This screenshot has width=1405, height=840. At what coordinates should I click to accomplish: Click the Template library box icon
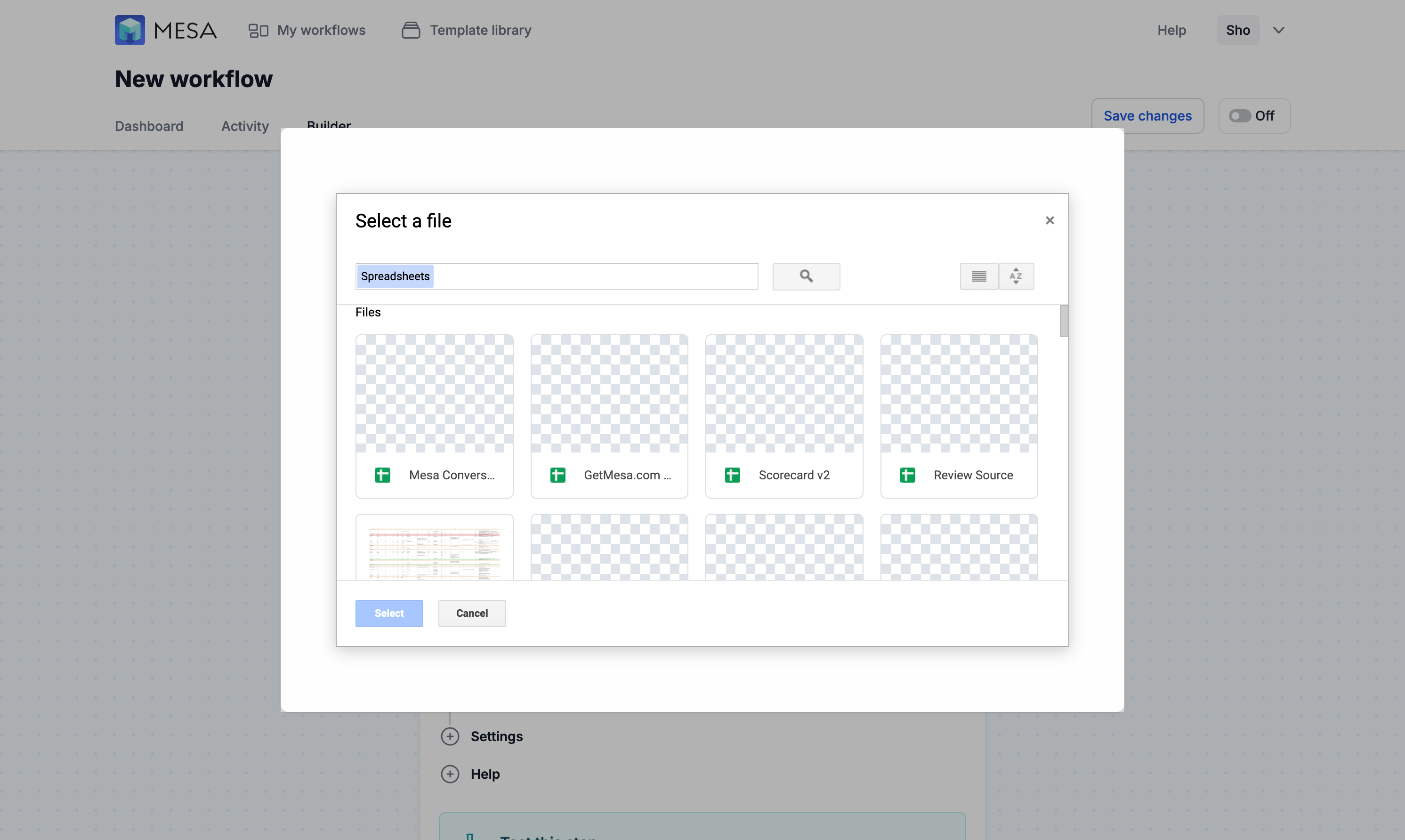pyautogui.click(x=410, y=30)
